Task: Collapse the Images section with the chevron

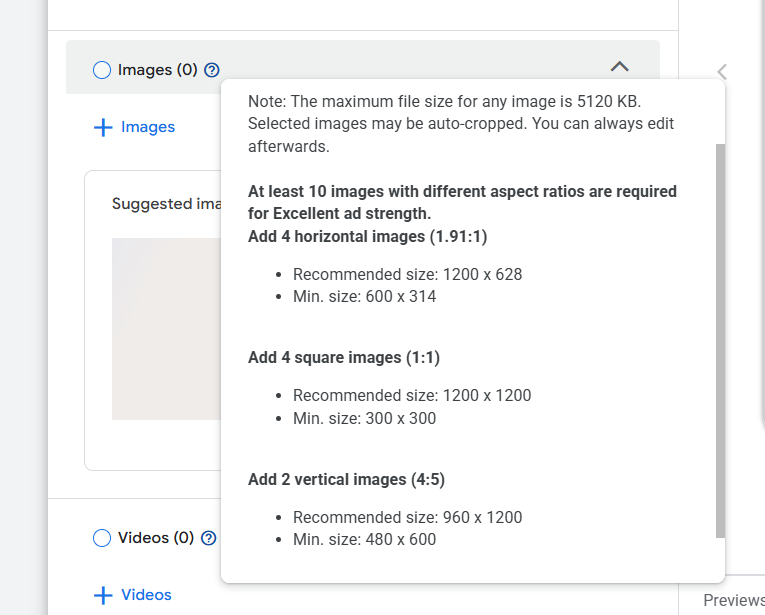Action: point(619,67)
